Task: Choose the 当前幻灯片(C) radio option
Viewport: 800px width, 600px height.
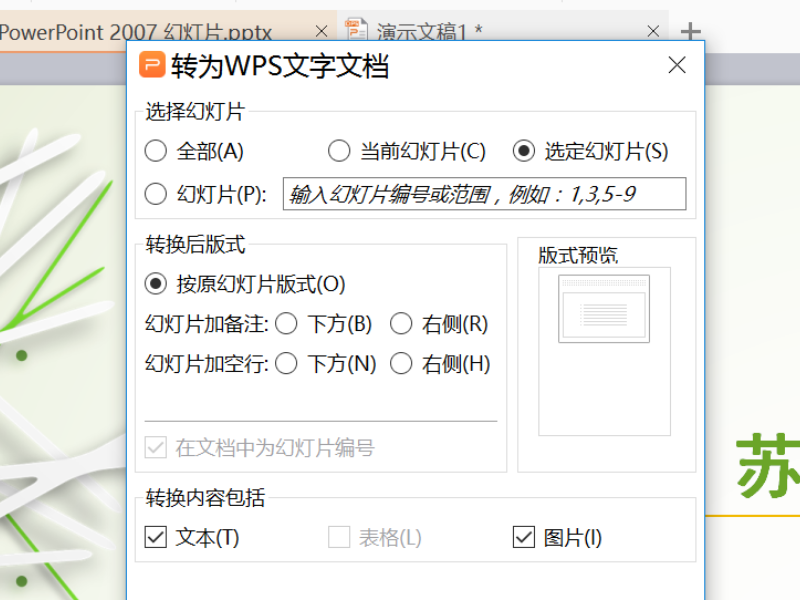Action: tap(339, 152)
